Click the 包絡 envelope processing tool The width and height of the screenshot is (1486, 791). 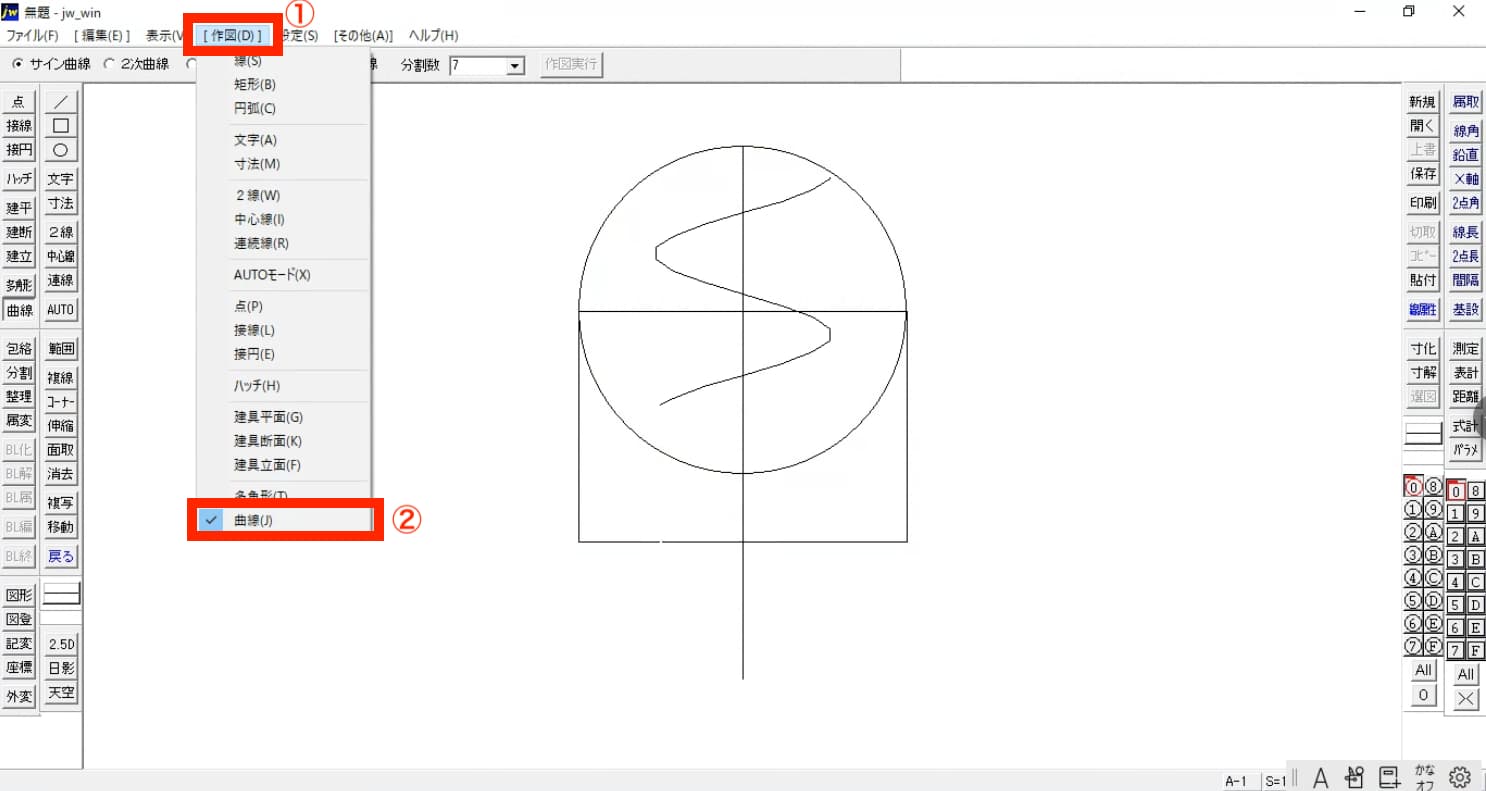click(x=19, y=349)
